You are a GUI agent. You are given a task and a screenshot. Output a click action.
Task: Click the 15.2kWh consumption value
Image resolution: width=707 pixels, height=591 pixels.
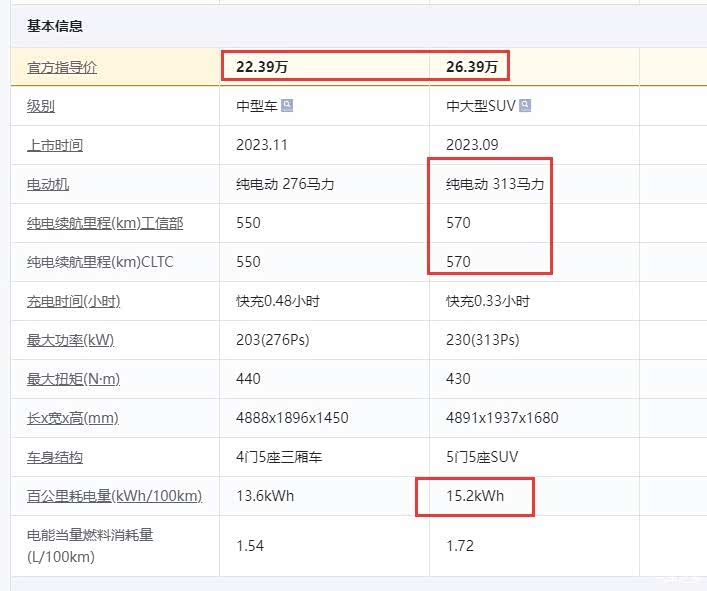coord(475,496)
